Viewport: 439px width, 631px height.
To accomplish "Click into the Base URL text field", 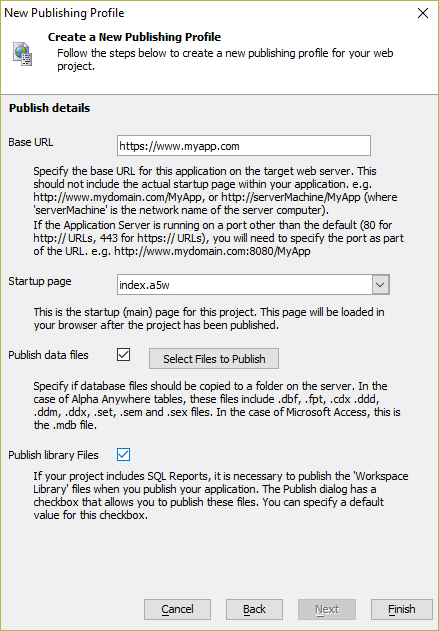I will click(x=244, y=146).
